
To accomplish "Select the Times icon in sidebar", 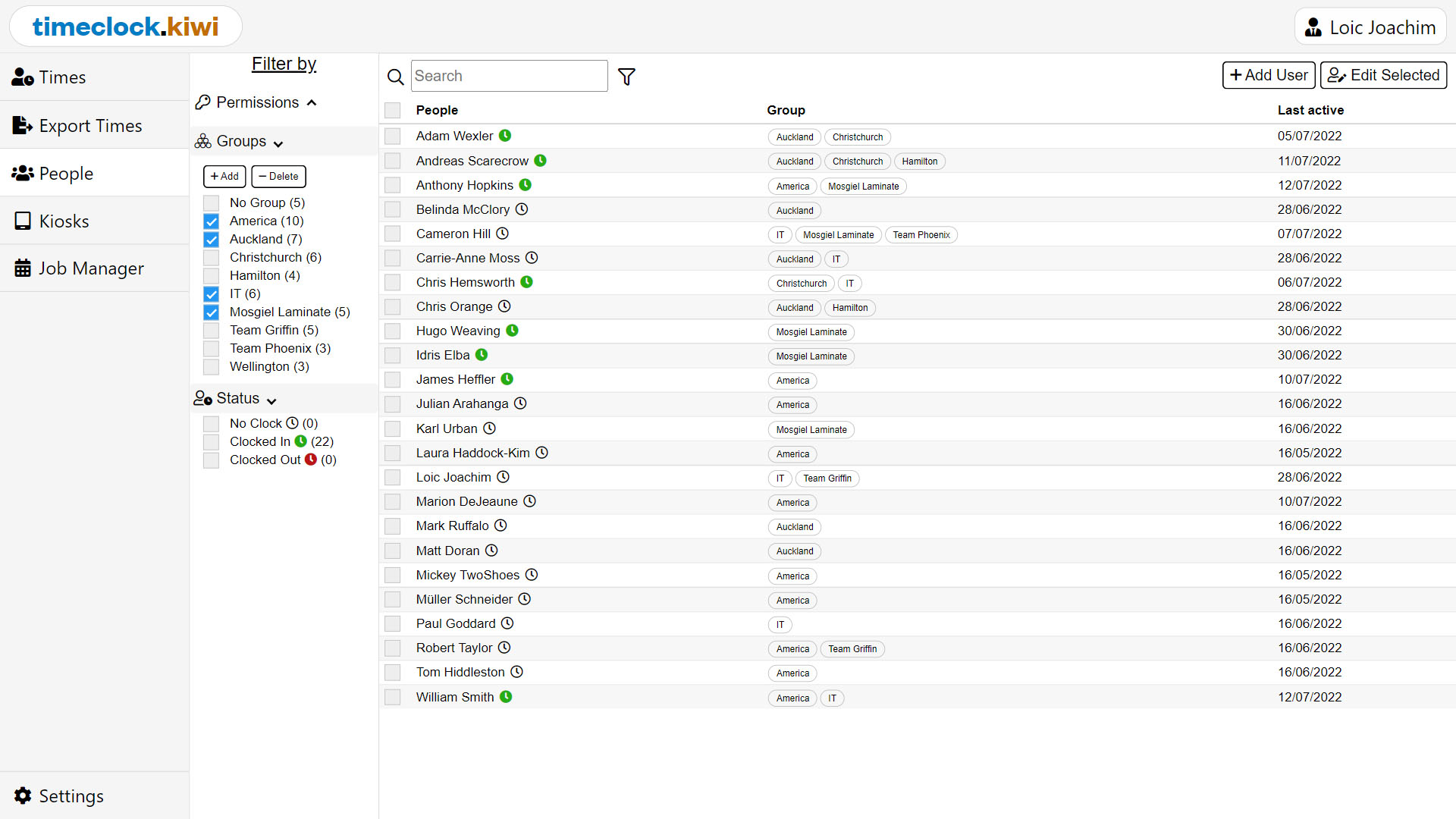I will point(23,76).
